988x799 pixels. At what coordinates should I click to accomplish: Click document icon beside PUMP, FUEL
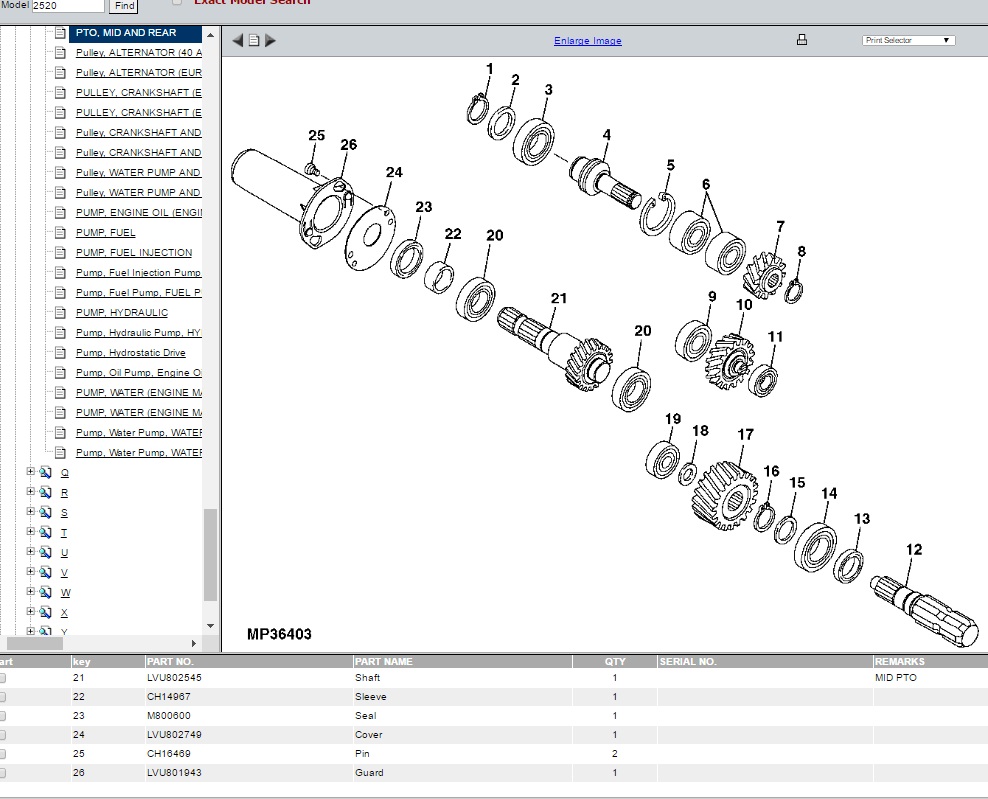tap(60, 233)
